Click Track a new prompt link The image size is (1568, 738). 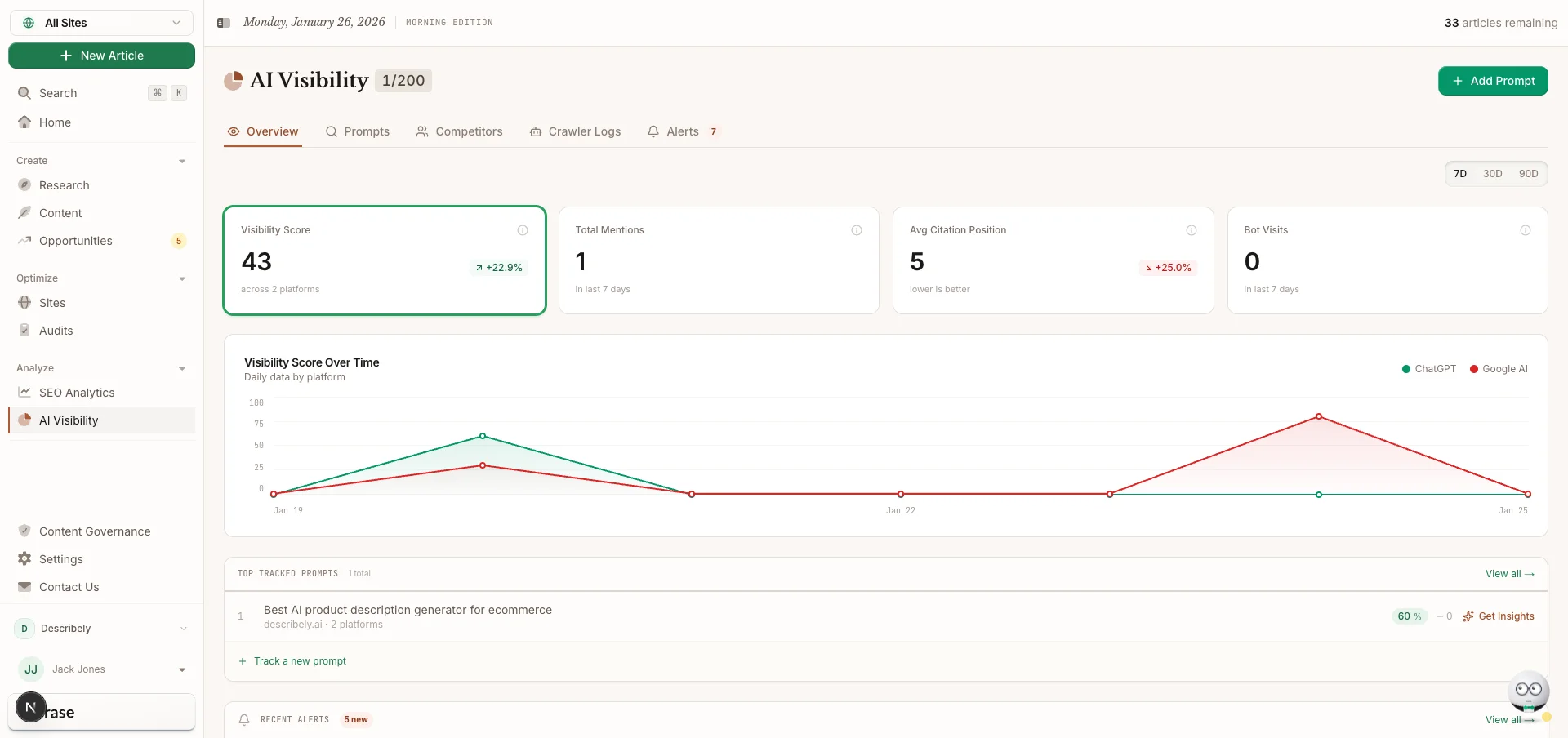tap(299, 661)
